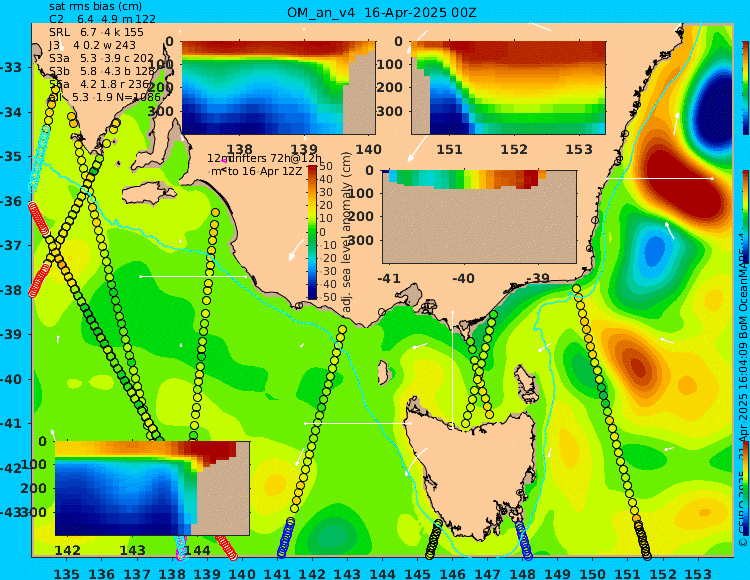
Task: Click longitude label '146' on bottom axis
Action: (452, 573)
